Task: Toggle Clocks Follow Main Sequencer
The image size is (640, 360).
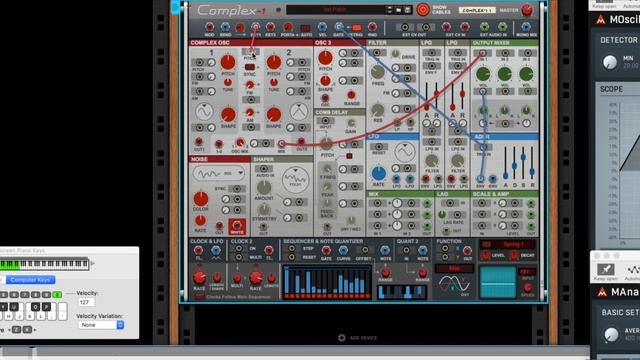Action: (200, 297)
